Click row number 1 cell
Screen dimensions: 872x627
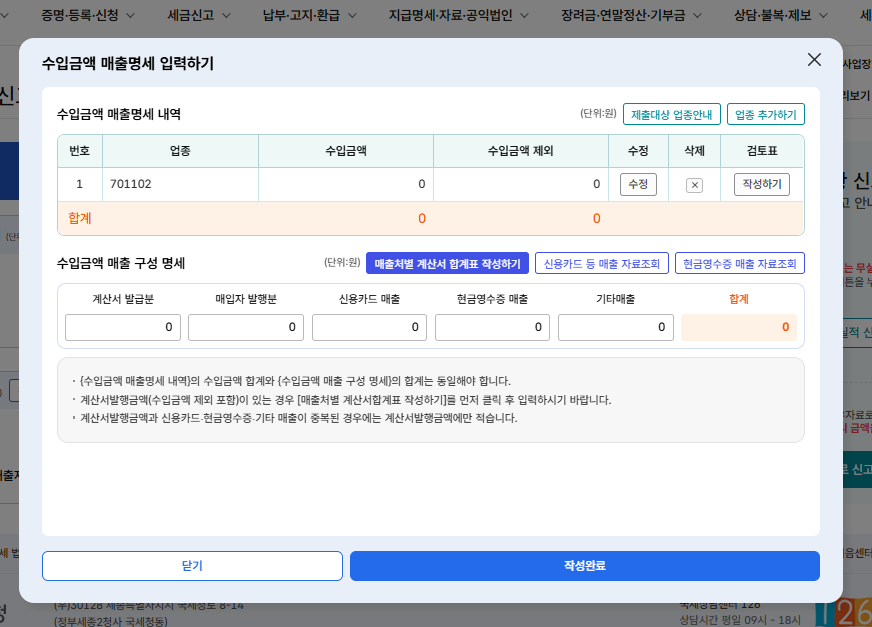click(80, 184)
